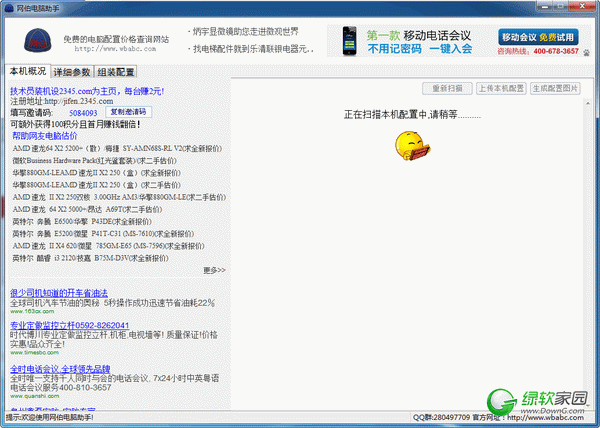Click the 第一款 移动电话会议 banner text
Image resolution: width=600 pixels, height=428 pixels.
[419, 36]
